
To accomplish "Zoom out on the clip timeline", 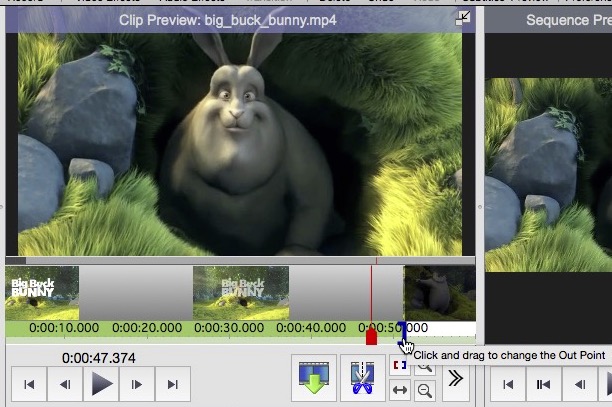I will coord(425,391).
